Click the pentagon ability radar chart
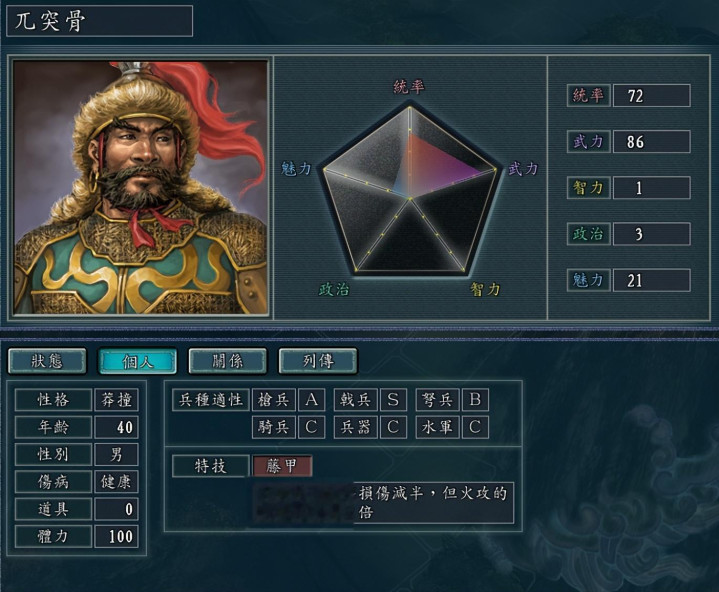719x592 pixels. 410,190
